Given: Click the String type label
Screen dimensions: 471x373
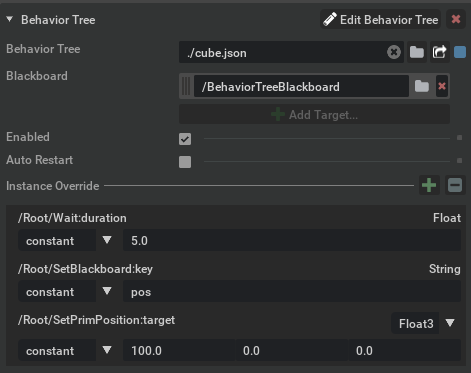Looking at the screenshot, I should (x=445, y=269).
